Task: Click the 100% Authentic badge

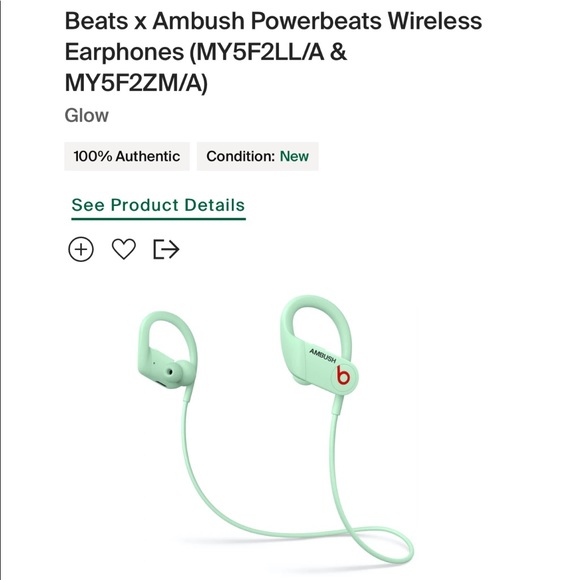Action: click(x=127, y=156)
